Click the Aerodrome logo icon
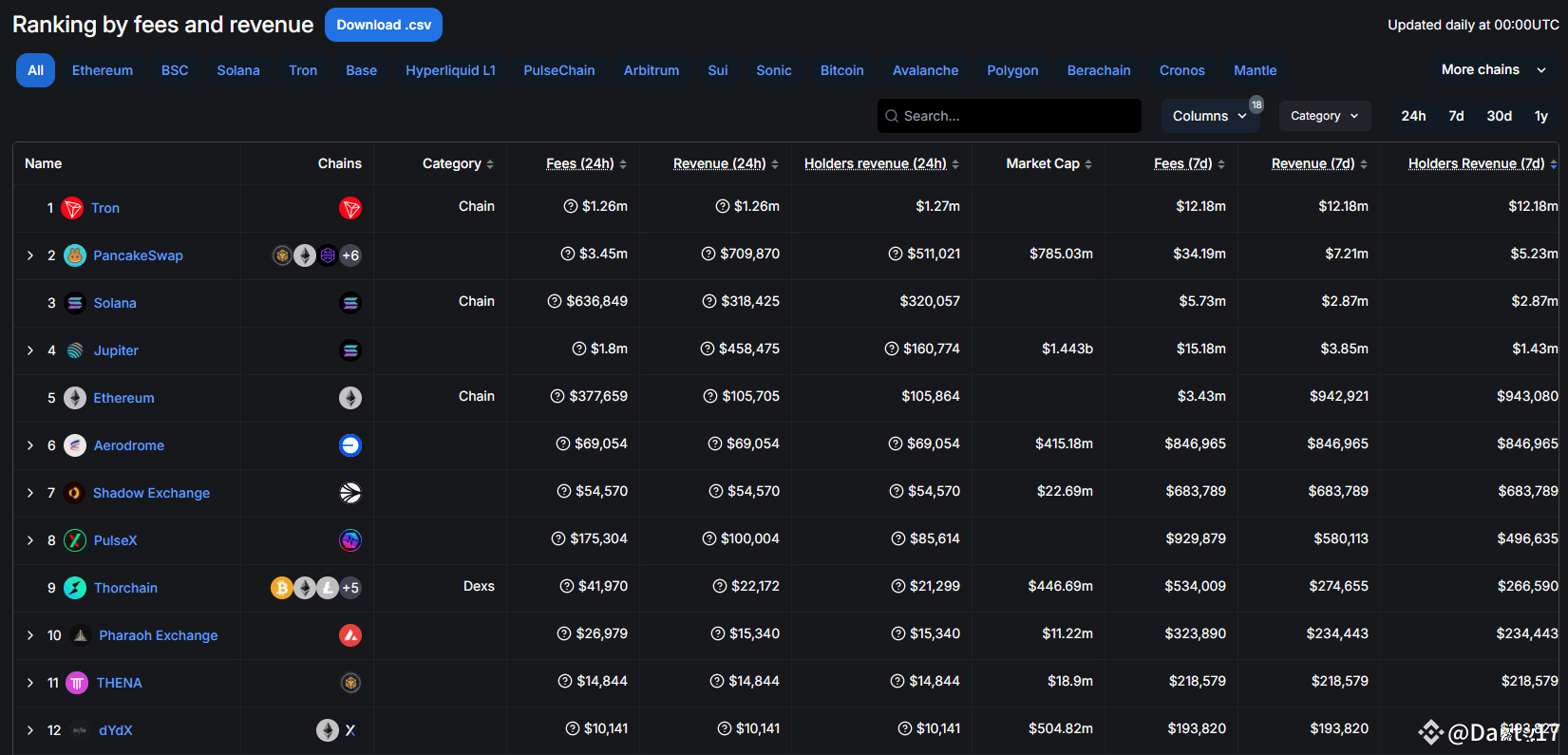Screen dimensions: 1568x755 coord(75,445)
